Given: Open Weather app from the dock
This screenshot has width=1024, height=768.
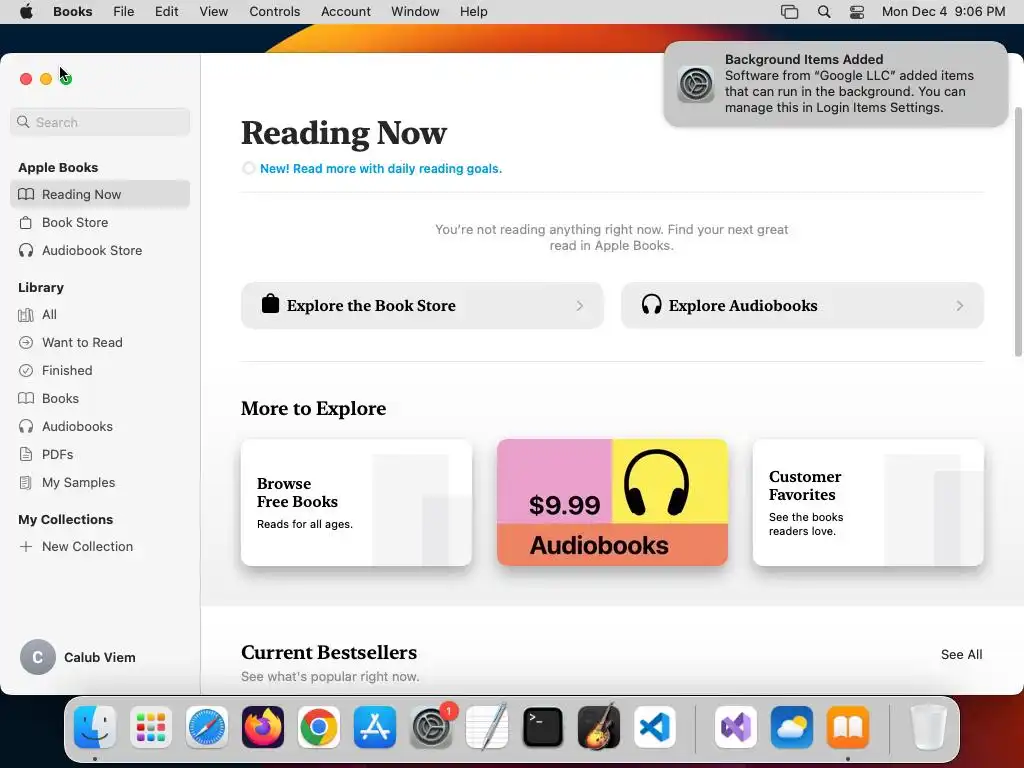Looking at the screenshot, I should click(x=792, y=727).
